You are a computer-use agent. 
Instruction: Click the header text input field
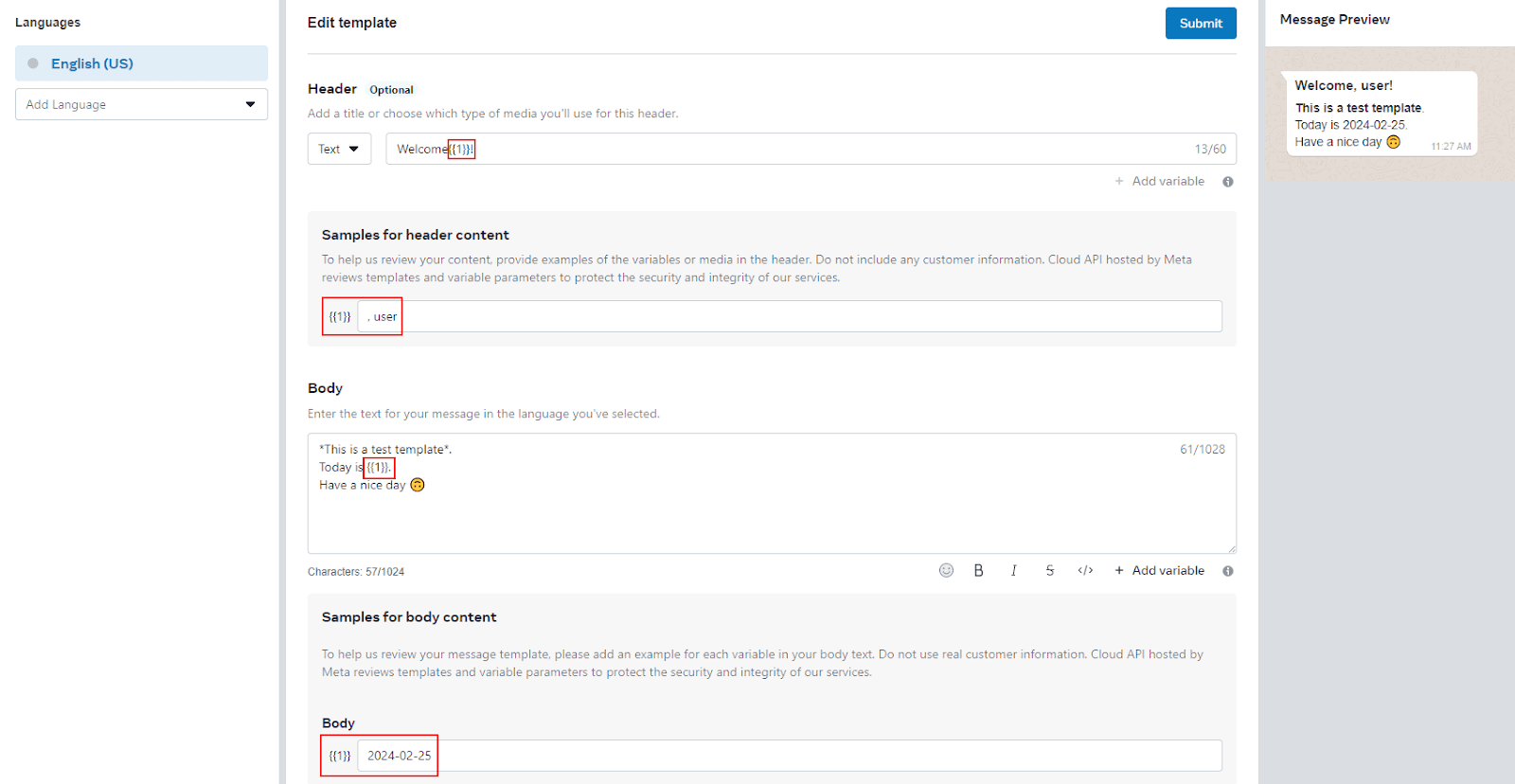tap(811, 149)
